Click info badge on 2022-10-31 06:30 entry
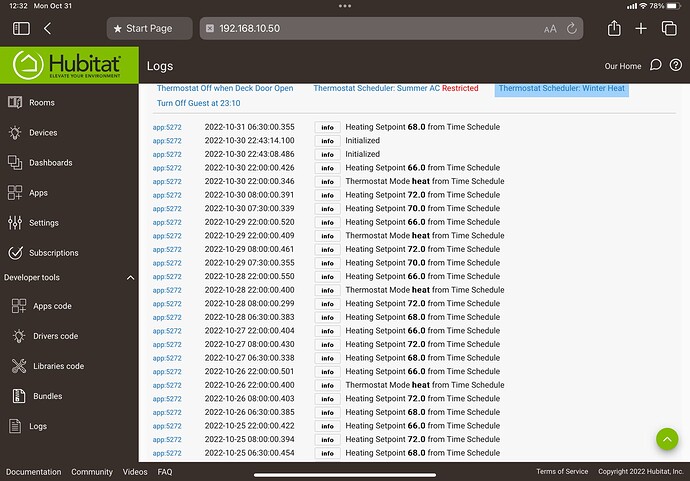690x481 pixels. (x=327, y=127)
